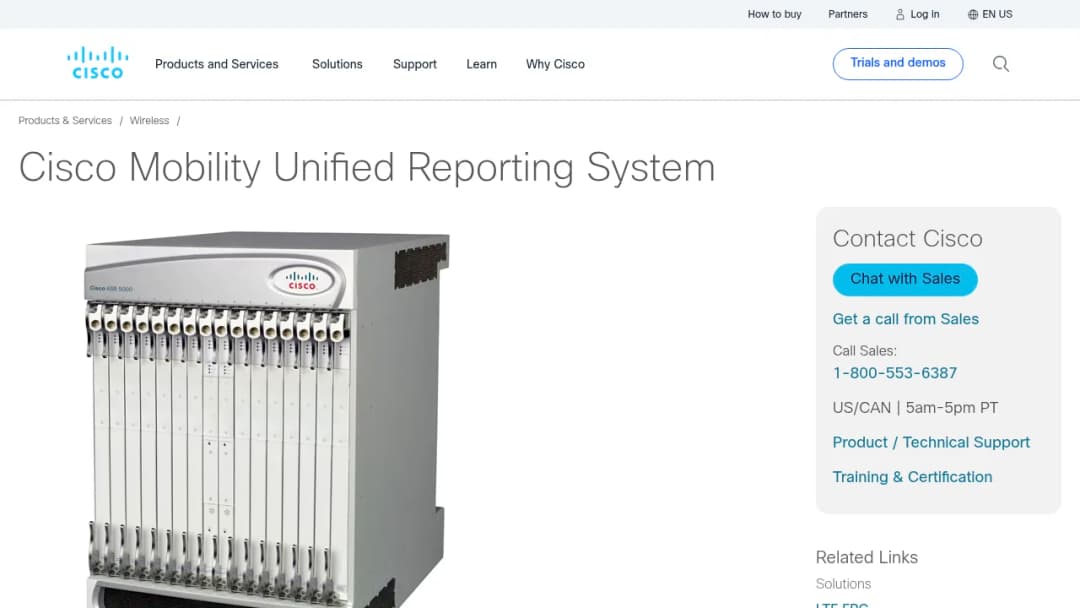Go to Wireless breadcrumb

(149, 120)
